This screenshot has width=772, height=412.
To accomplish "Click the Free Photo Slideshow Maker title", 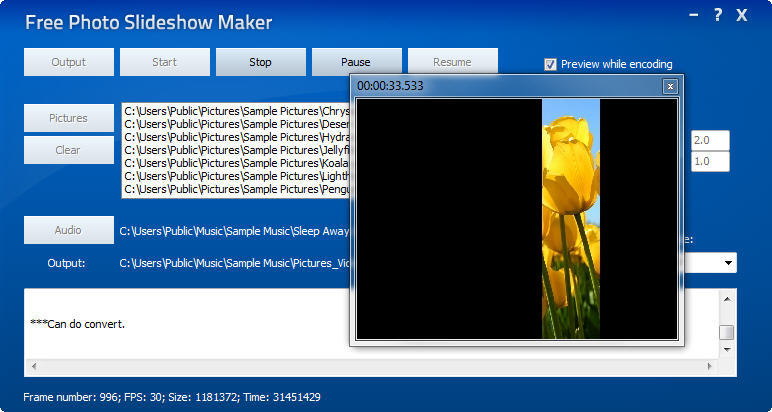I will pyautogui.click(x=149, y=23).
